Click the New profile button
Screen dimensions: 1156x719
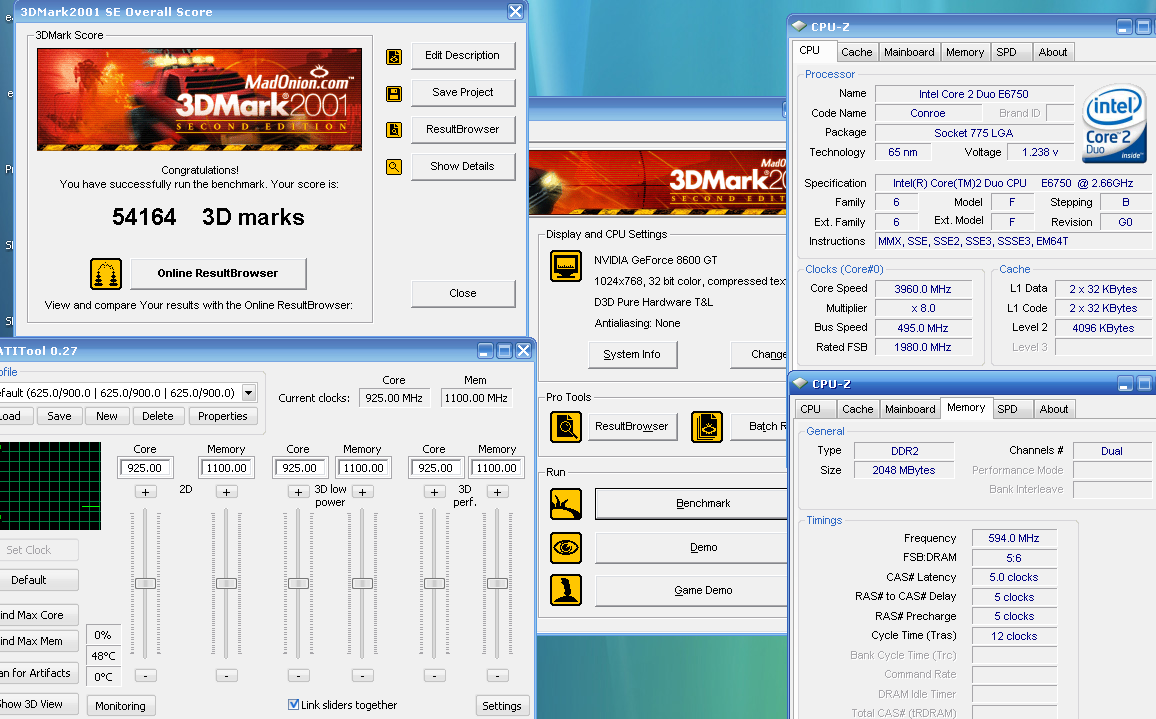[x=107, y=416]
